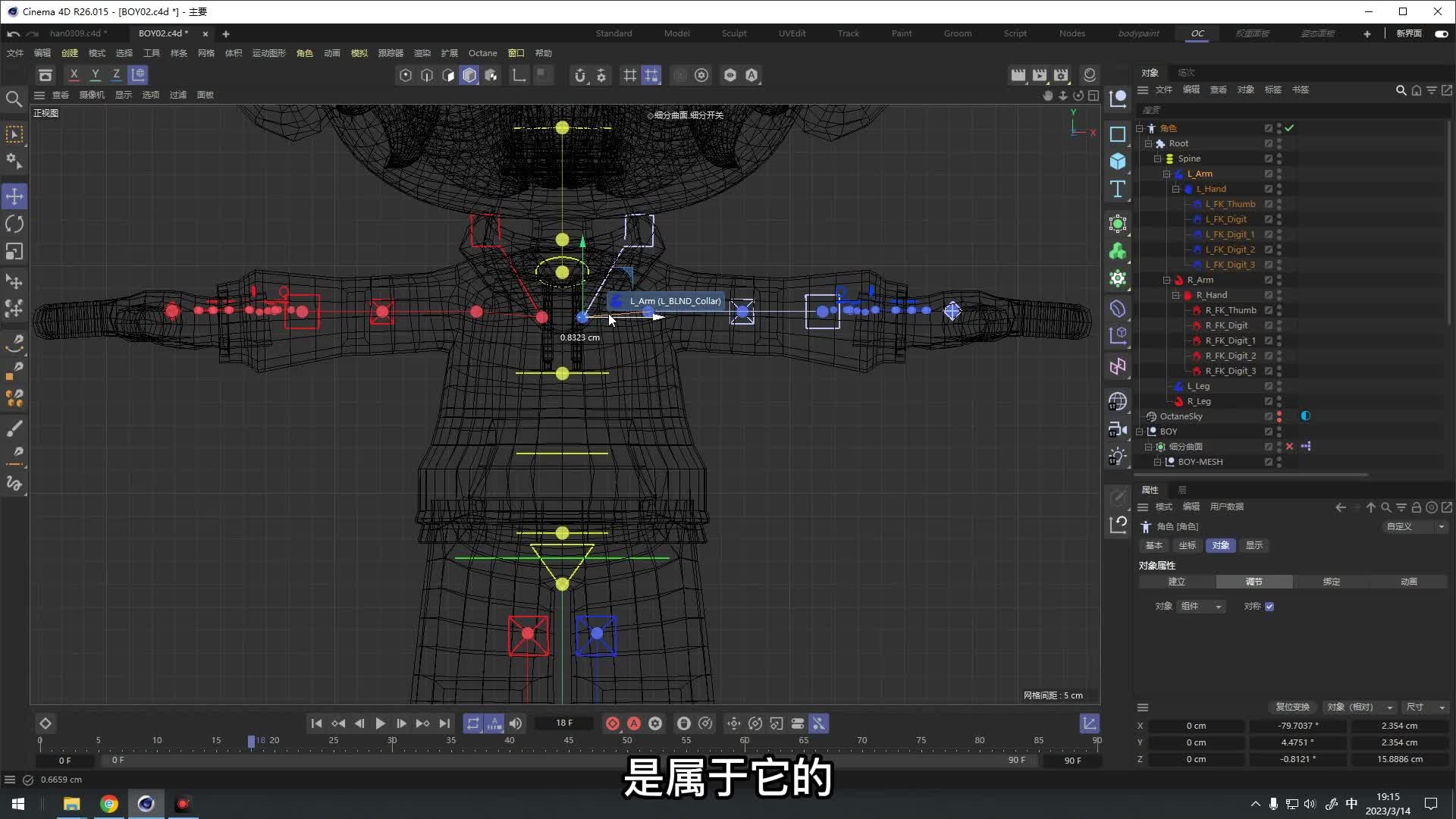Select the Scale tool in left toolbar

click(14, 251)
